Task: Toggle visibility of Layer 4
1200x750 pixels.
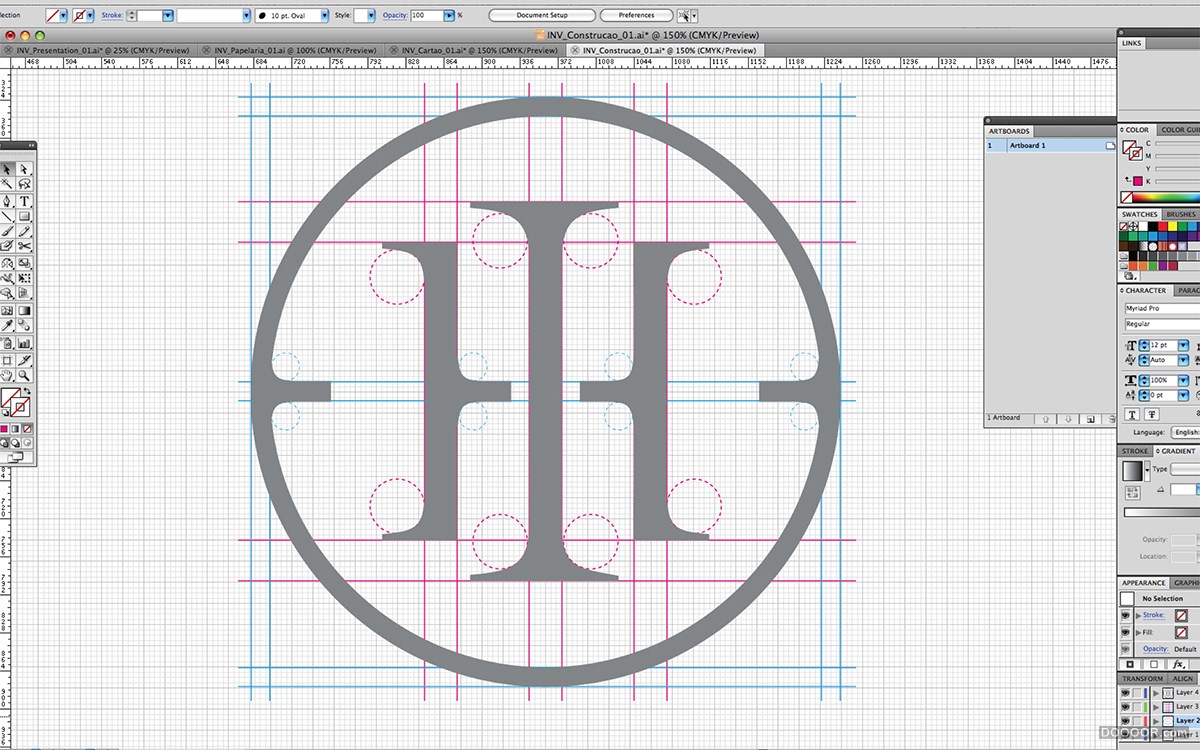Action: pos(1126,692)
